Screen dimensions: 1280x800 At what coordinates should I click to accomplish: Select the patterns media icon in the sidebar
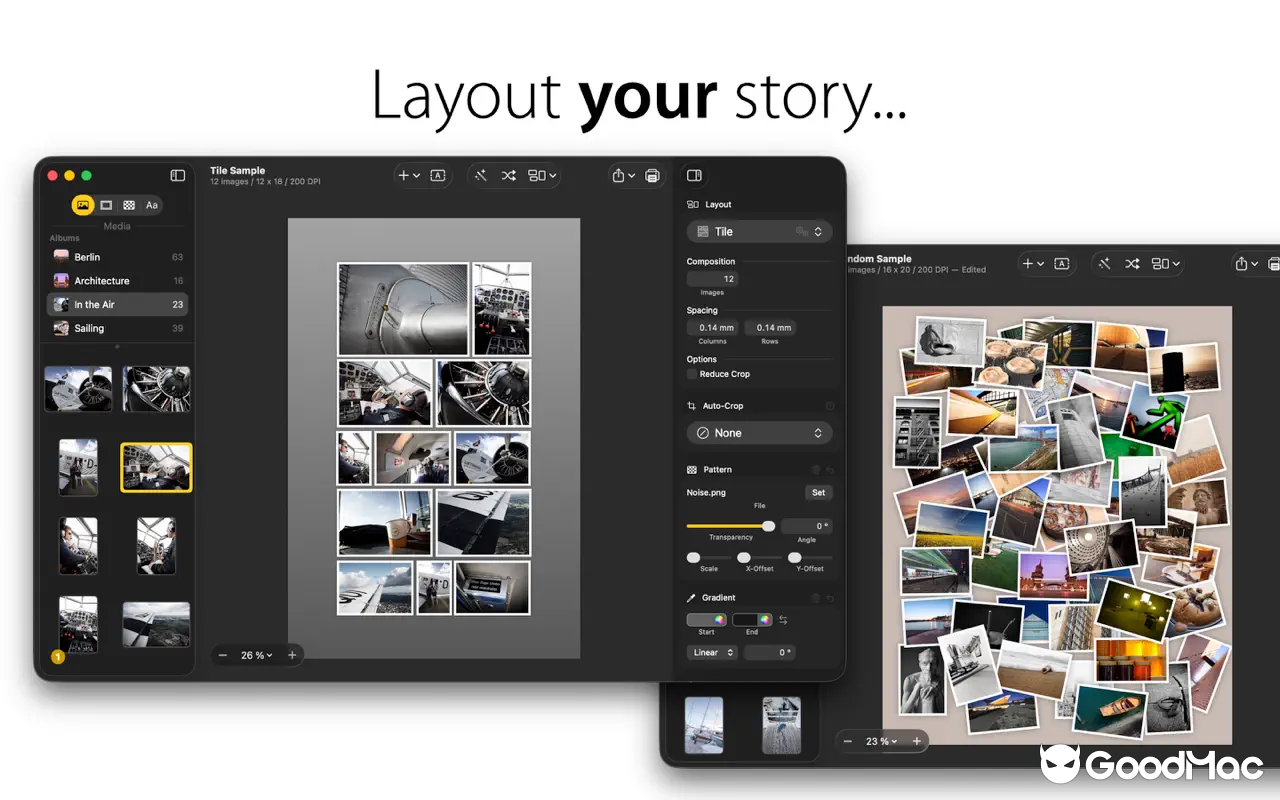[129, 205]
